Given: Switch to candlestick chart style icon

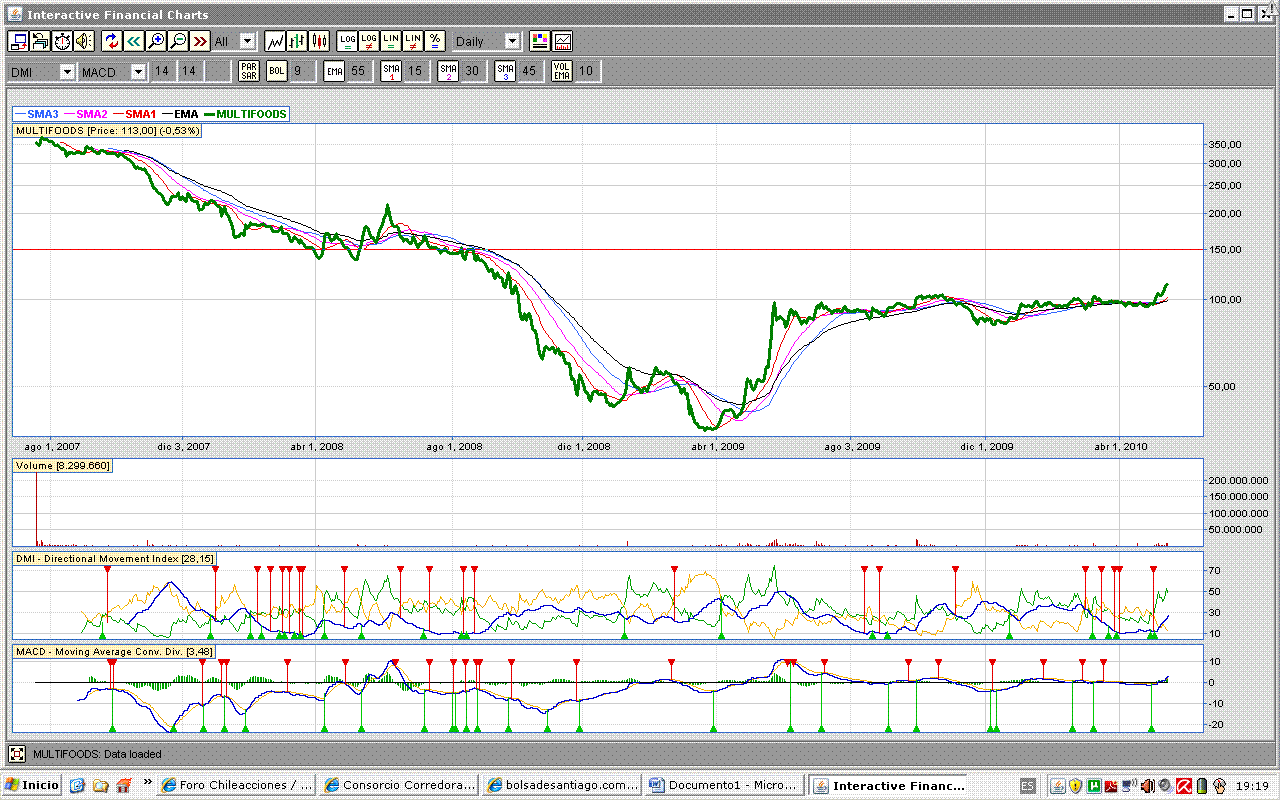Looking at the screenshot, I should [x=319, y=41].
